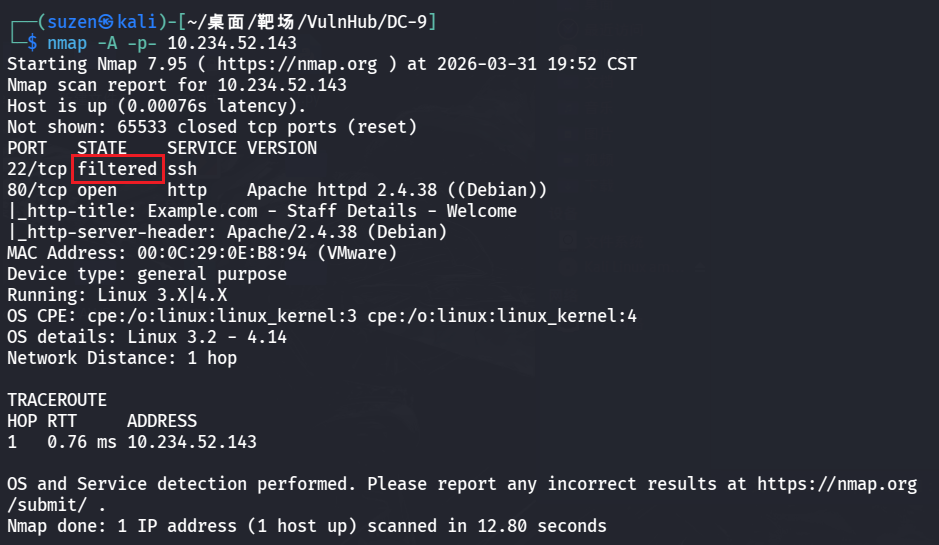The width and height of the screenshot is (939, 545).
Task: Click the suzen username in the prompt
Action: click(x=67, y=22)
